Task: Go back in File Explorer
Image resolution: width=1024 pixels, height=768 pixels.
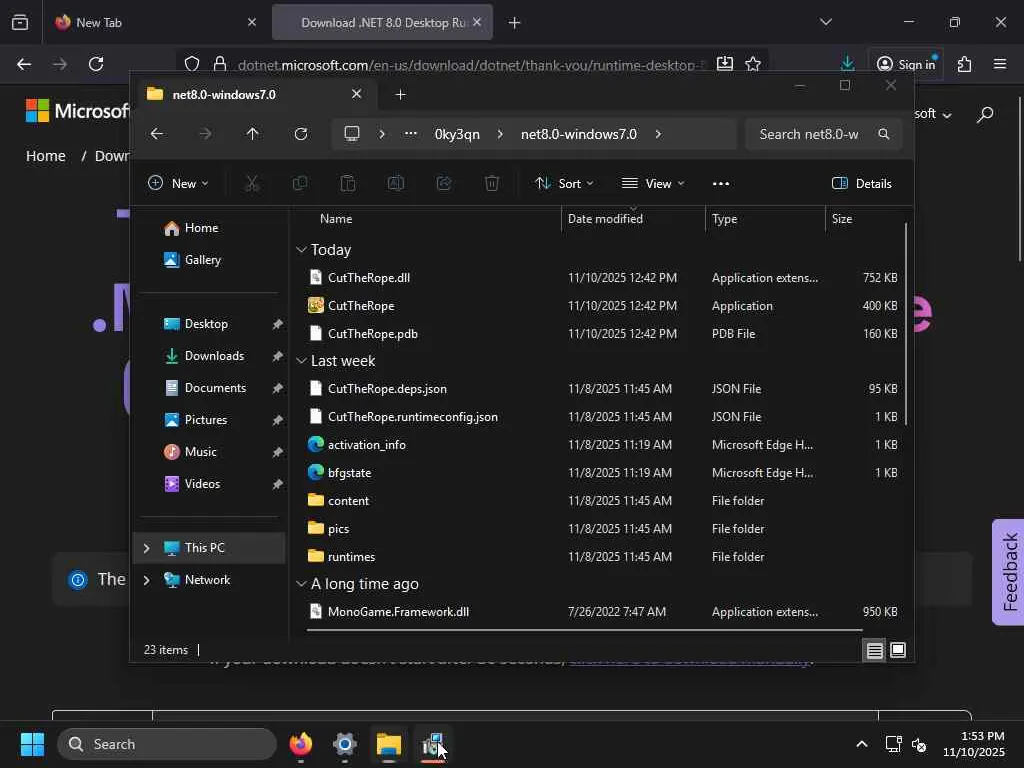Action: pyautogui.click(x=157, y=134)
